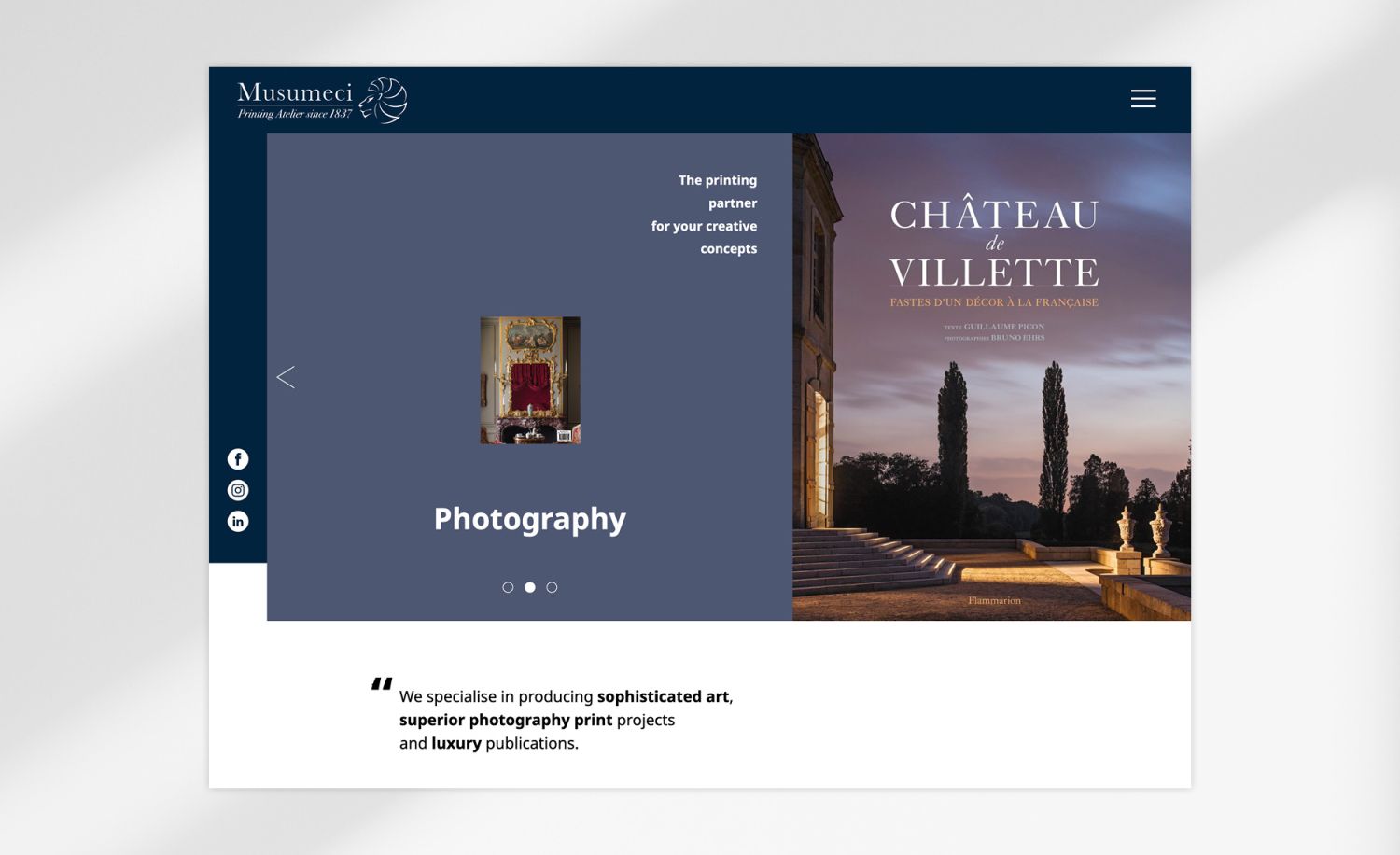Click 'Printing Atelier since 1837' subtitle
Viewport: 1400px width, 855px height.
(295, 114)
